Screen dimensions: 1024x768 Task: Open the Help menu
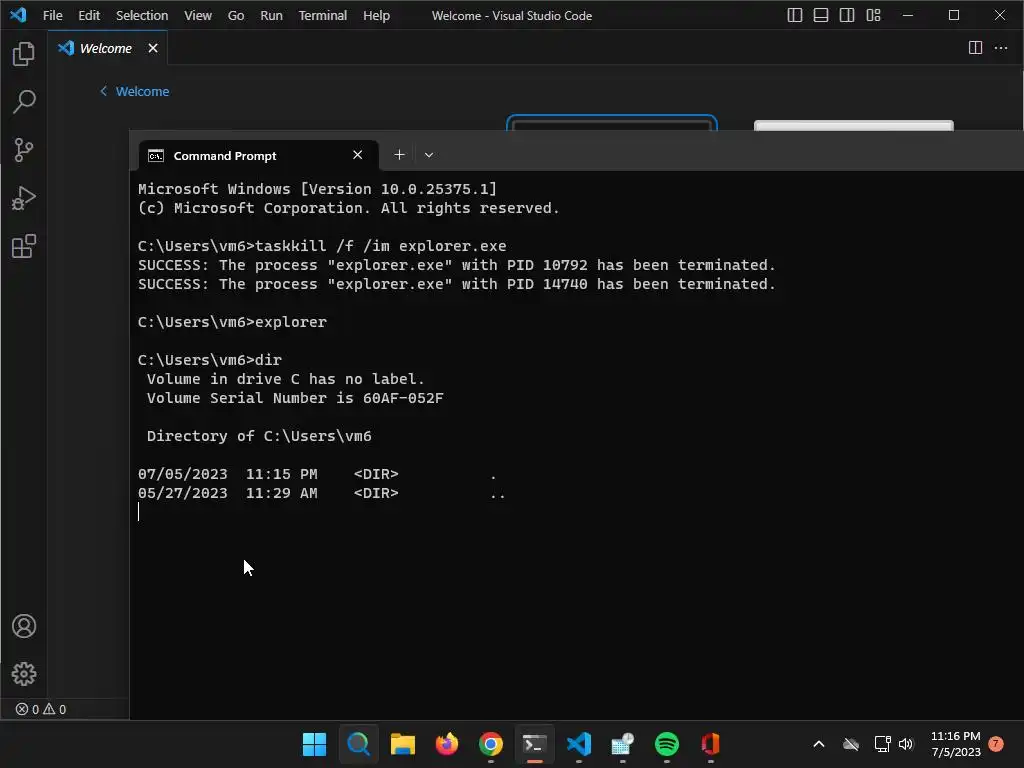point(376,15)
